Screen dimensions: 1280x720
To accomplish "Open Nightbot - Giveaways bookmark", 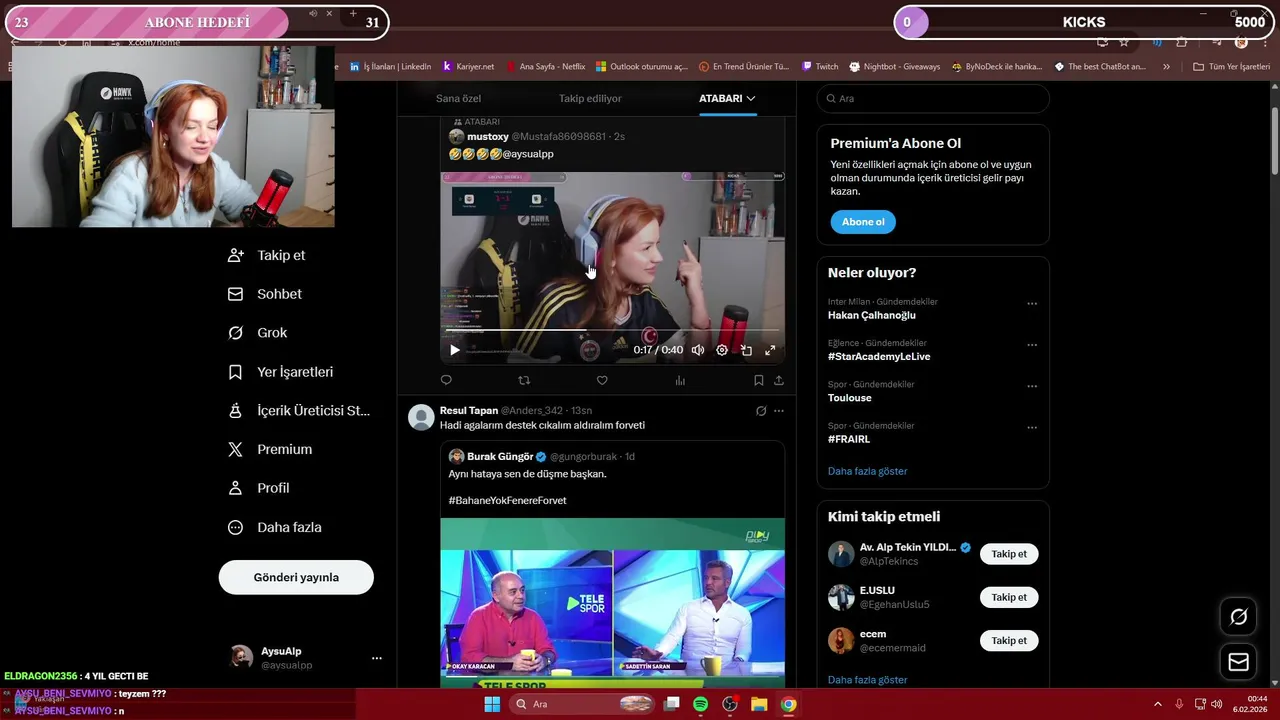I will click(x=895, y=67).
